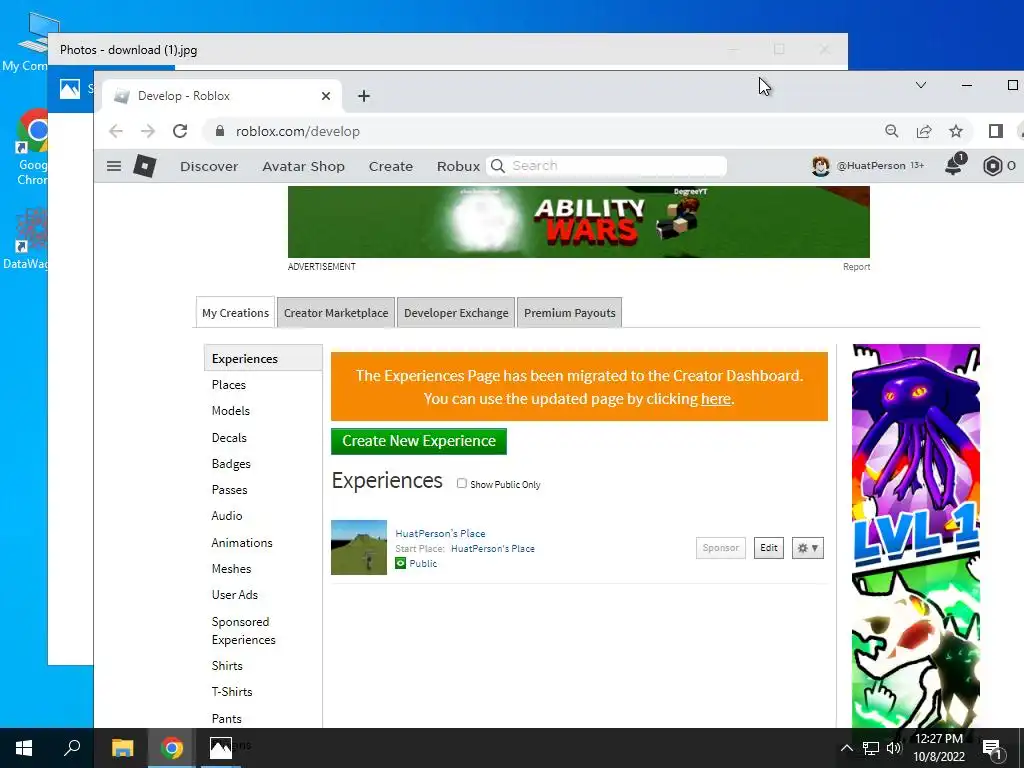Open taskbar search icon
Image resolution: width=1024 pixels, height=768 pixels.
click(x=72, y=747)
